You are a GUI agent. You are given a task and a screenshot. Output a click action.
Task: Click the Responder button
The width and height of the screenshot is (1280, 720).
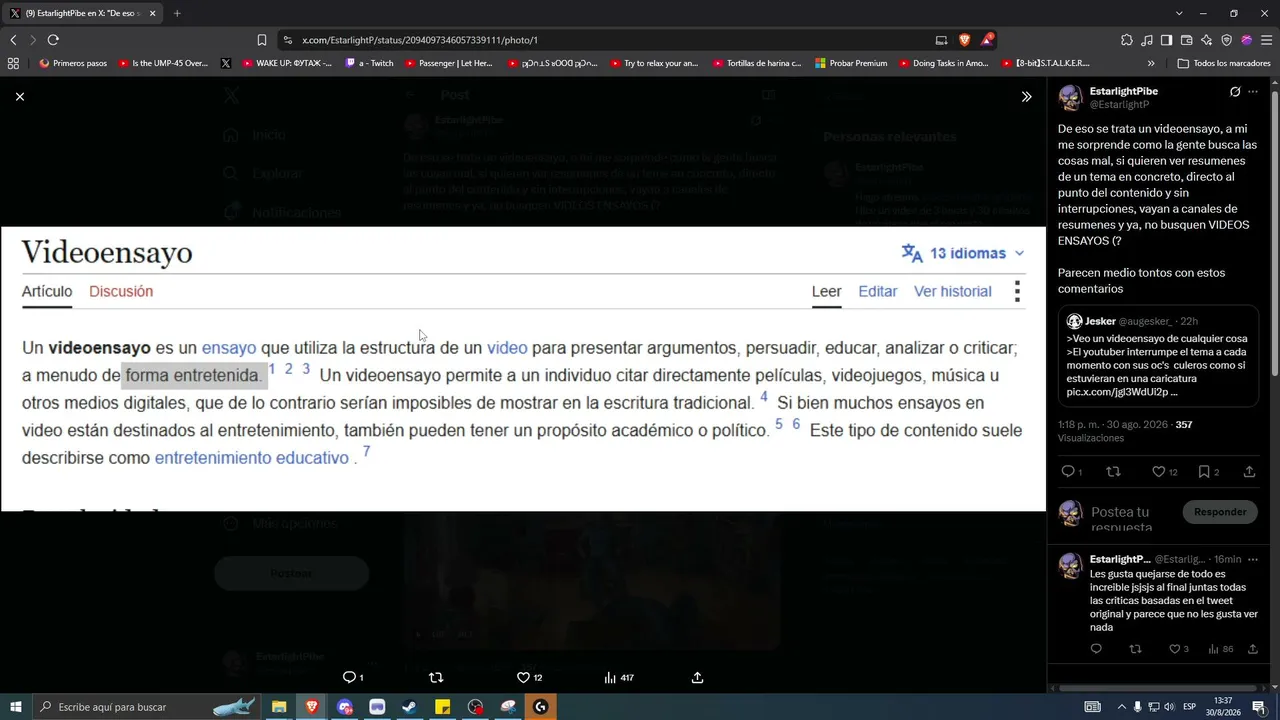(x=1220, y=512)
